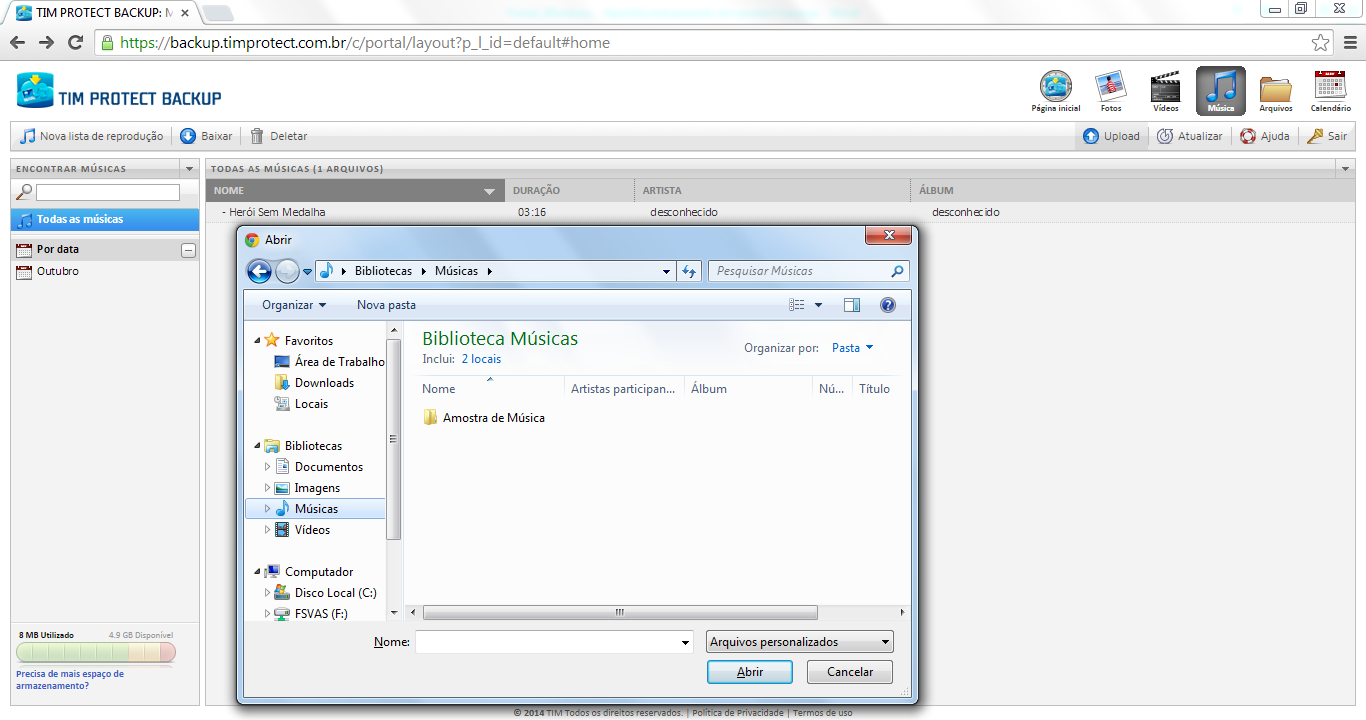The image size is (1366, 720).
Task: Expand Disco Local (C:) tree node
Action: (x=267, y=593)
